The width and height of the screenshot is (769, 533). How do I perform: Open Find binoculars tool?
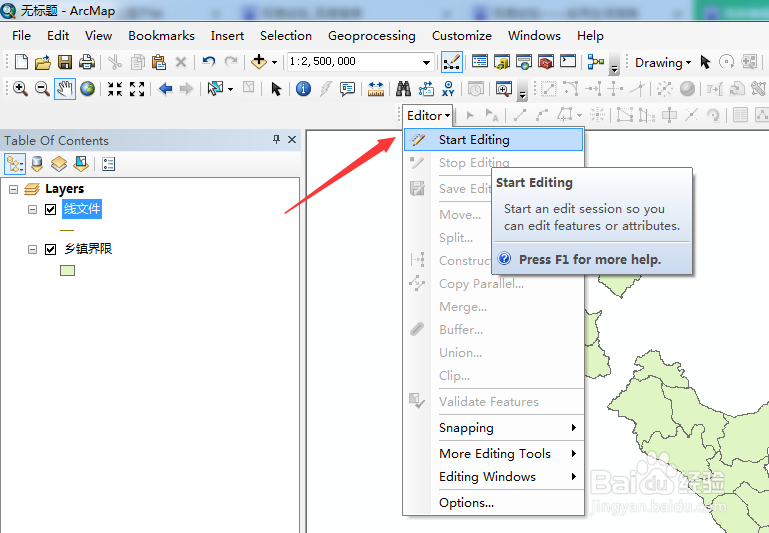tap(403, 89)
